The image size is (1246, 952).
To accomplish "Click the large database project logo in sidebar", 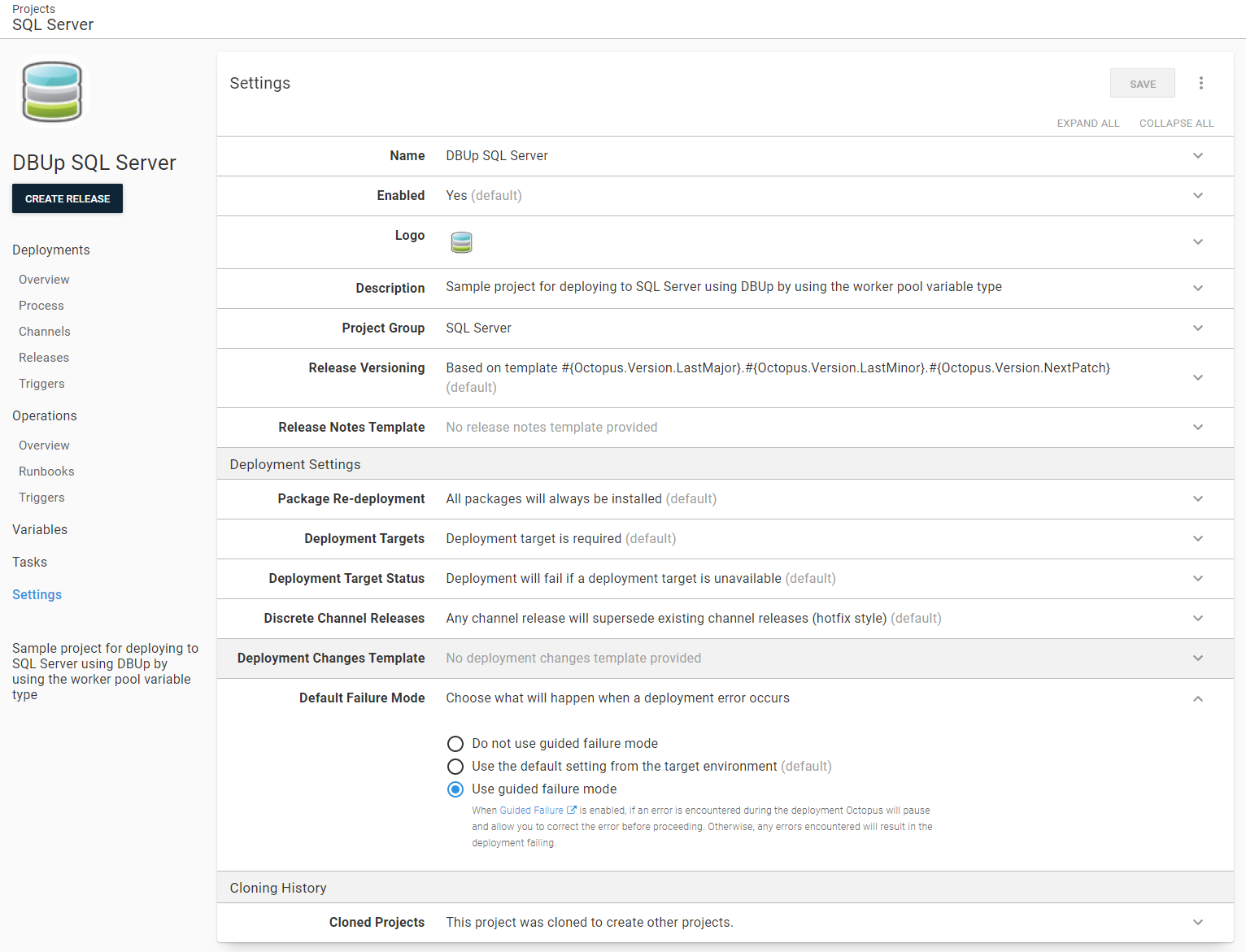I will (x=52, y=92).
